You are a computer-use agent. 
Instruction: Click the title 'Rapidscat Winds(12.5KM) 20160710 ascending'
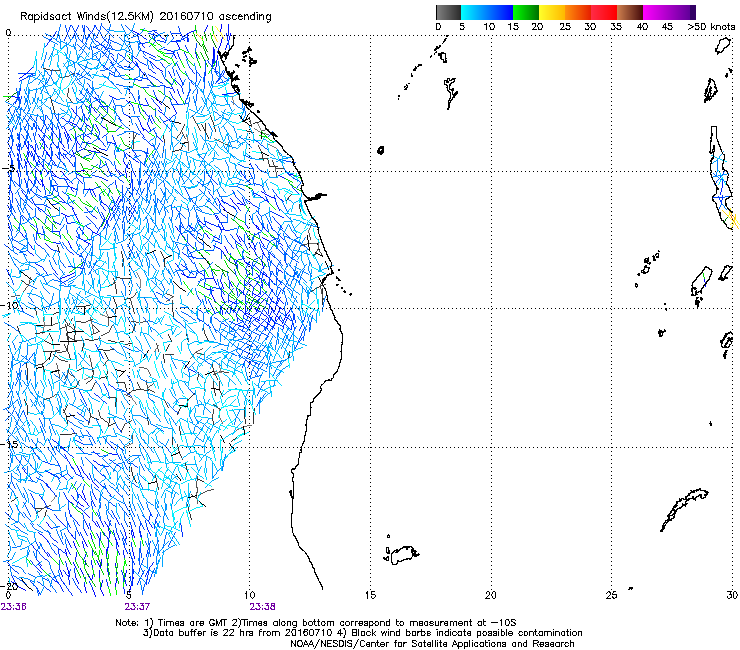click(x=146, y=17)
